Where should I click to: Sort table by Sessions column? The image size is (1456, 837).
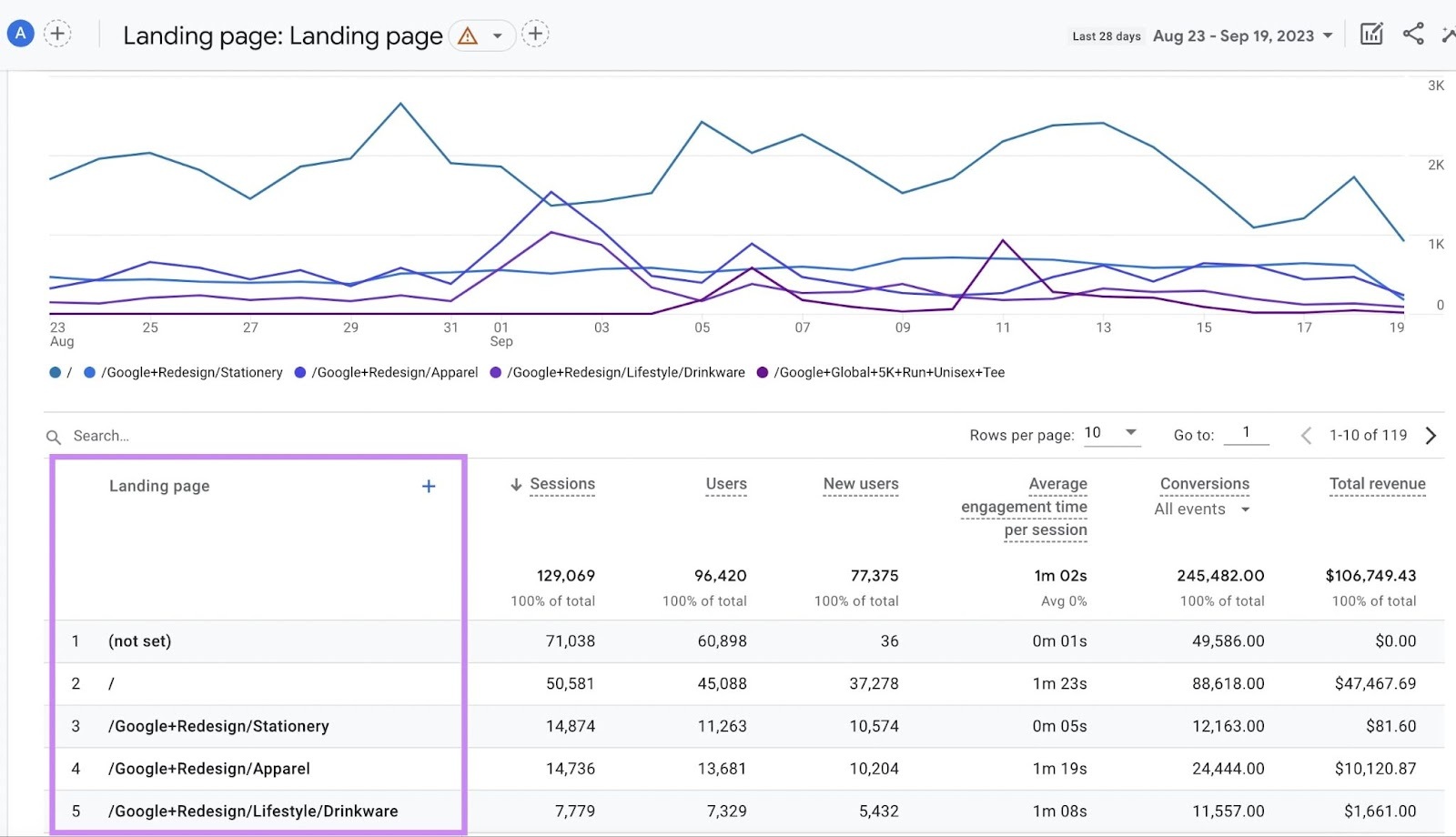561,484
